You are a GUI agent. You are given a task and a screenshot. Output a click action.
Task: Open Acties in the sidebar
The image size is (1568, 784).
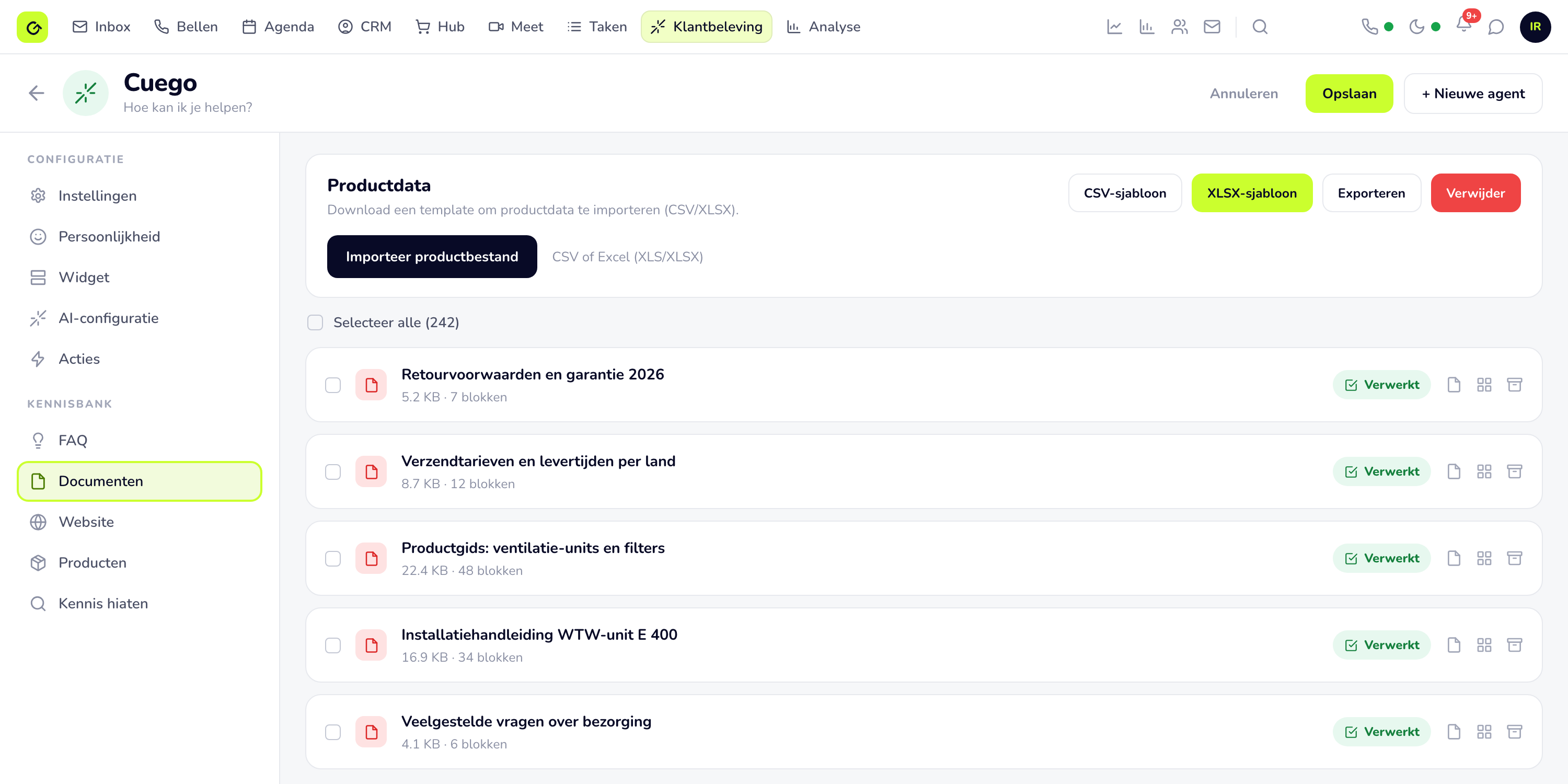pyautogui.click(x=140, y=359)
